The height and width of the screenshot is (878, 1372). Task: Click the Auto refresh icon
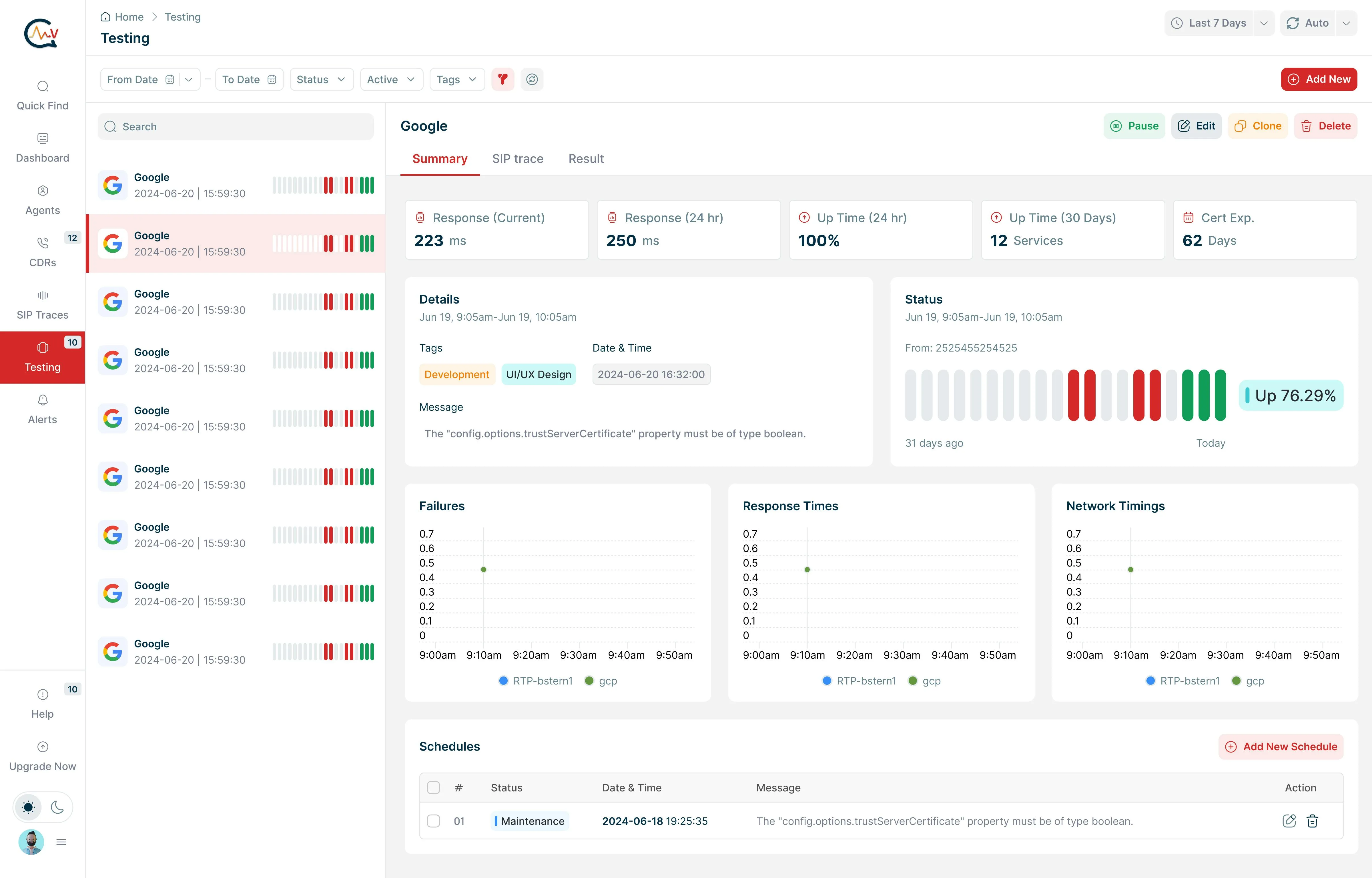[1293, 23]
